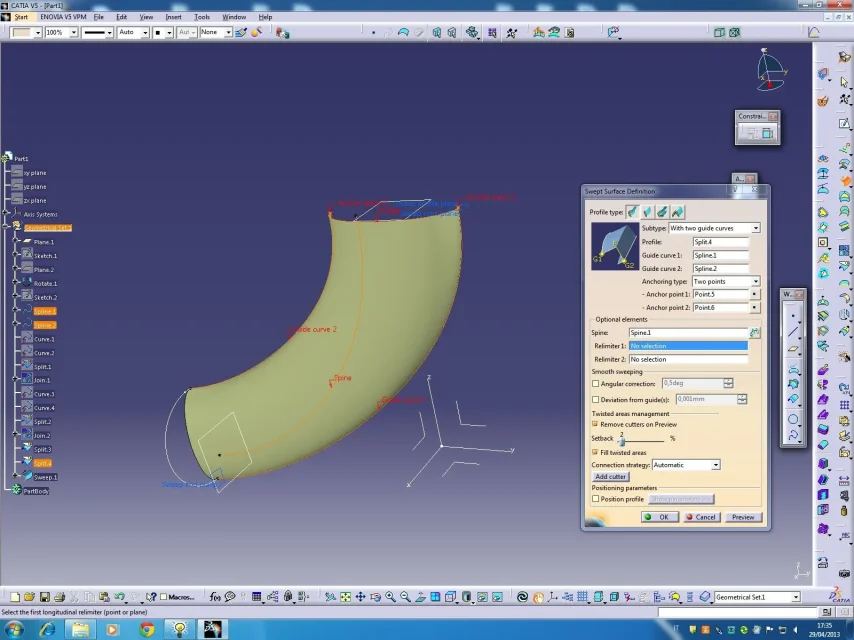
Task: Click the Add cutter button
Action: coord(610,477)
